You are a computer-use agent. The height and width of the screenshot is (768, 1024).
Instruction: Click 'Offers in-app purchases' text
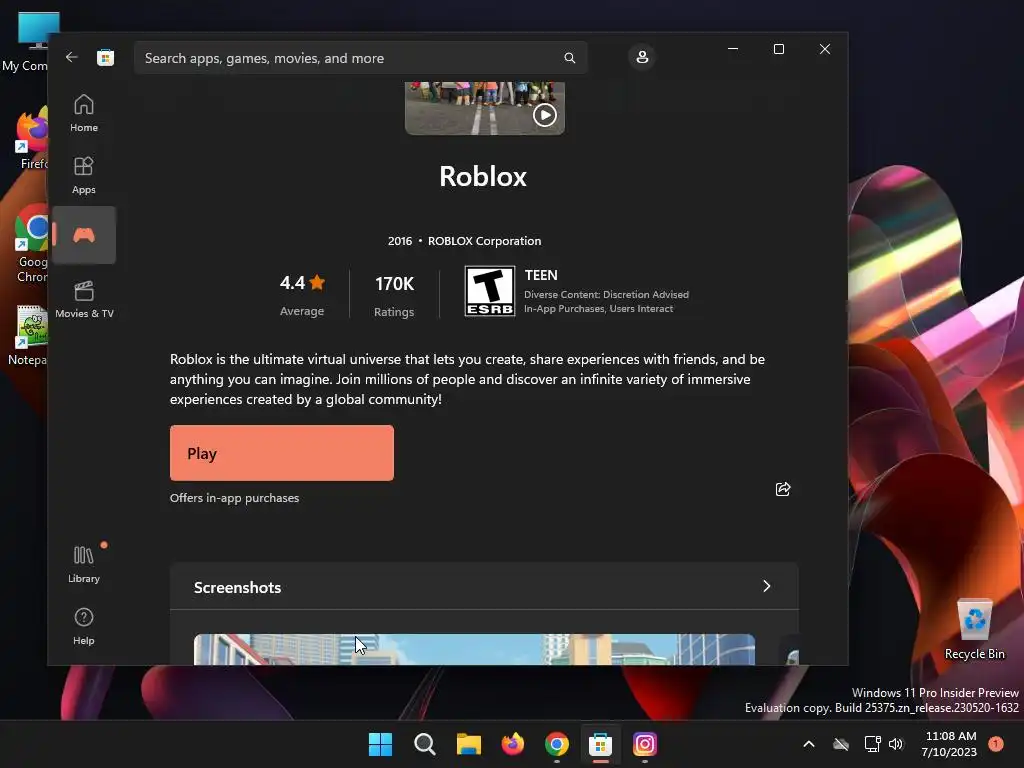[234, 498]
